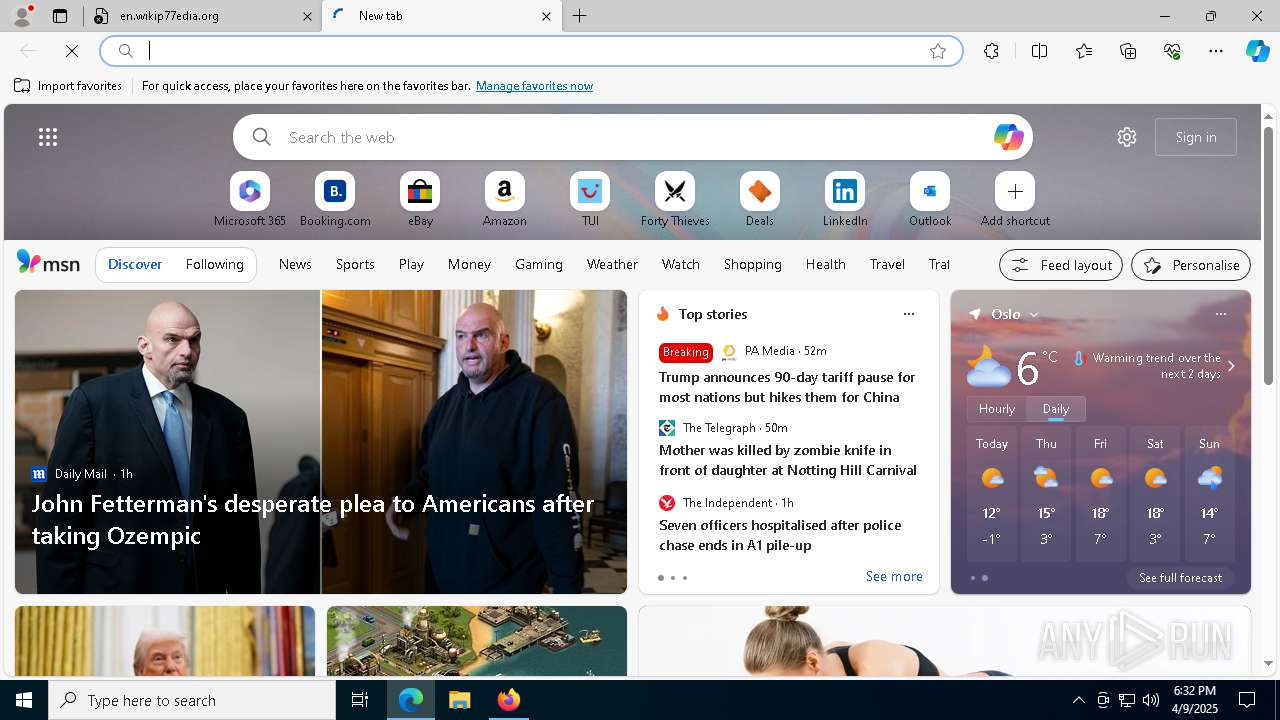This screenshot has height=720, width=1280.
Task: Expand the Oslo location dropdown
Action: 1034,314
